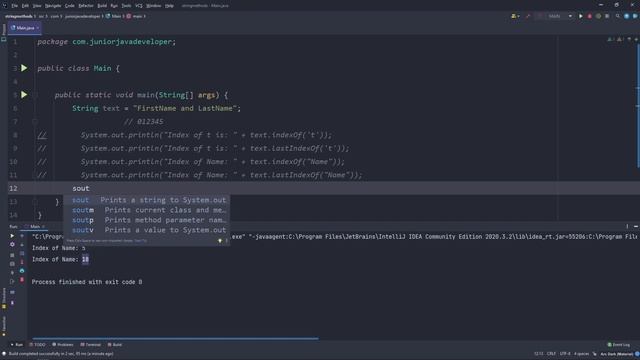Click Main class in the breadcrumb bar
640x360 pixels.
[x=114, y=16]
